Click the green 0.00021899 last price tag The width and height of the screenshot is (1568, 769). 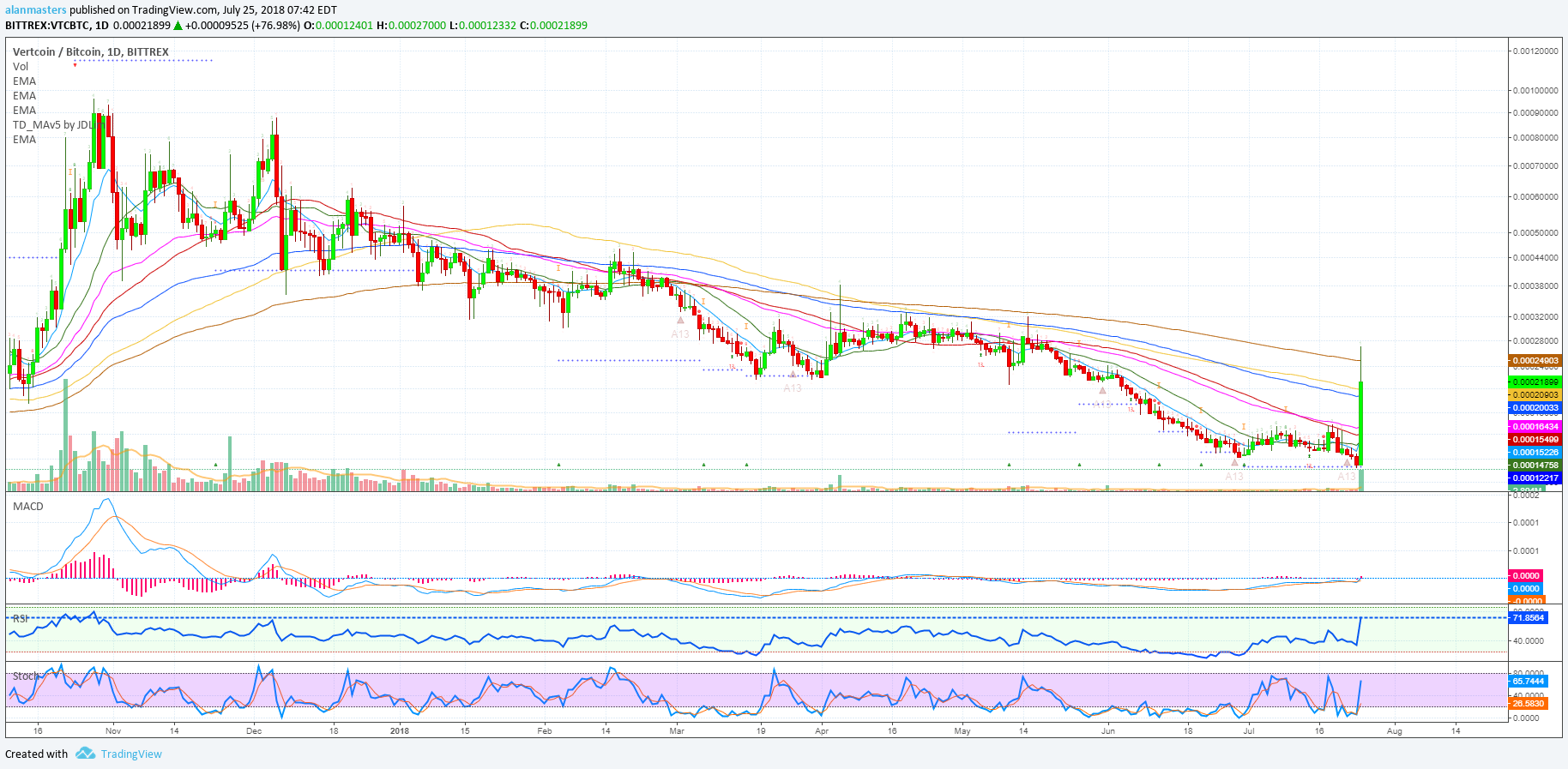pos(1535,381)
